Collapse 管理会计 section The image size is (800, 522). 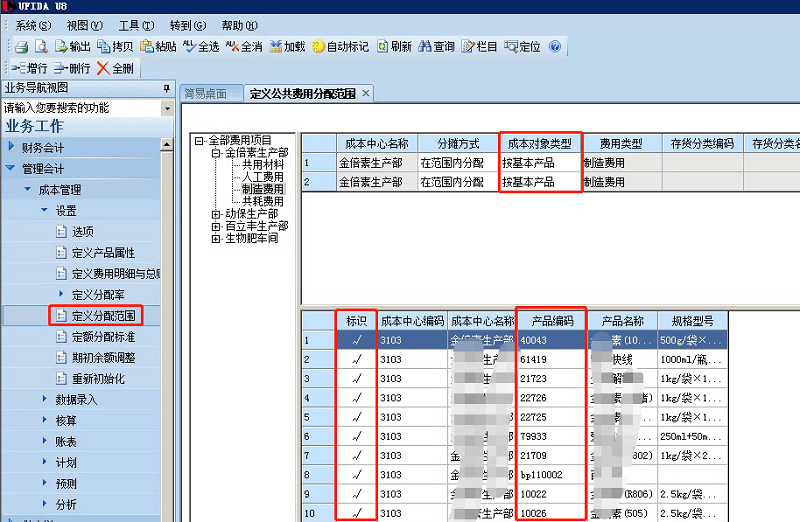pyautogui.click(x=10, y=168)
